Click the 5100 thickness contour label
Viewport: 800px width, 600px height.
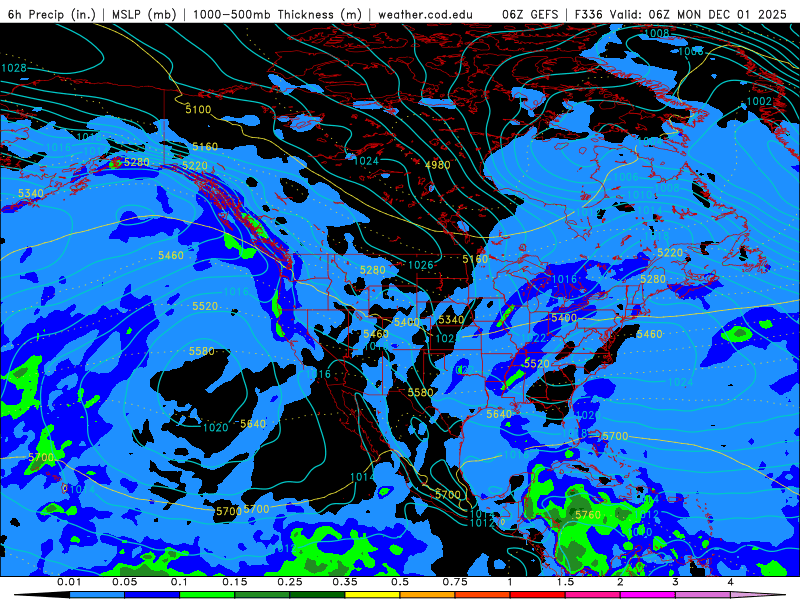198,109
